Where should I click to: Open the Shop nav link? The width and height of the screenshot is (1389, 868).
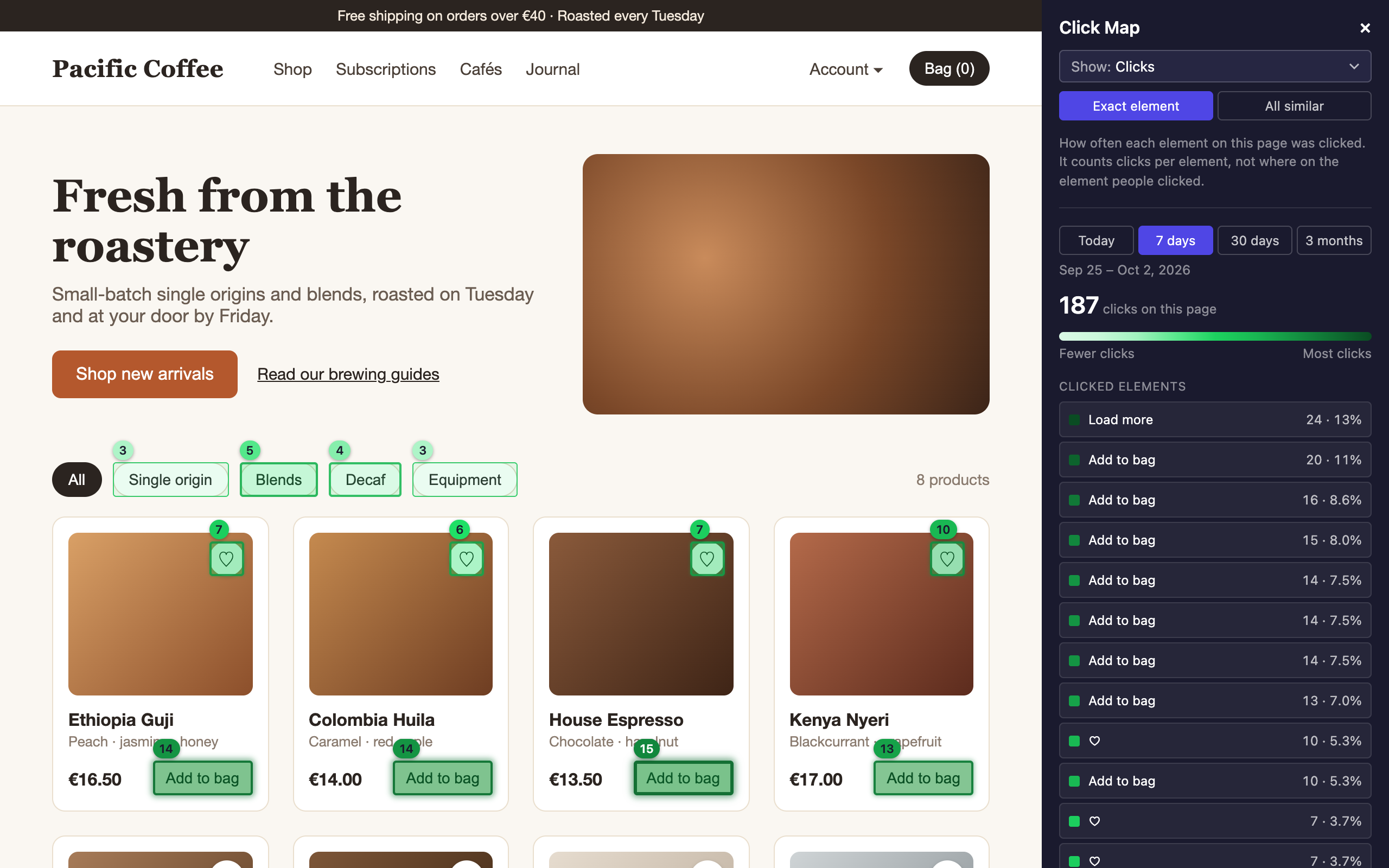pyautogui.click(x=292, y=69)
